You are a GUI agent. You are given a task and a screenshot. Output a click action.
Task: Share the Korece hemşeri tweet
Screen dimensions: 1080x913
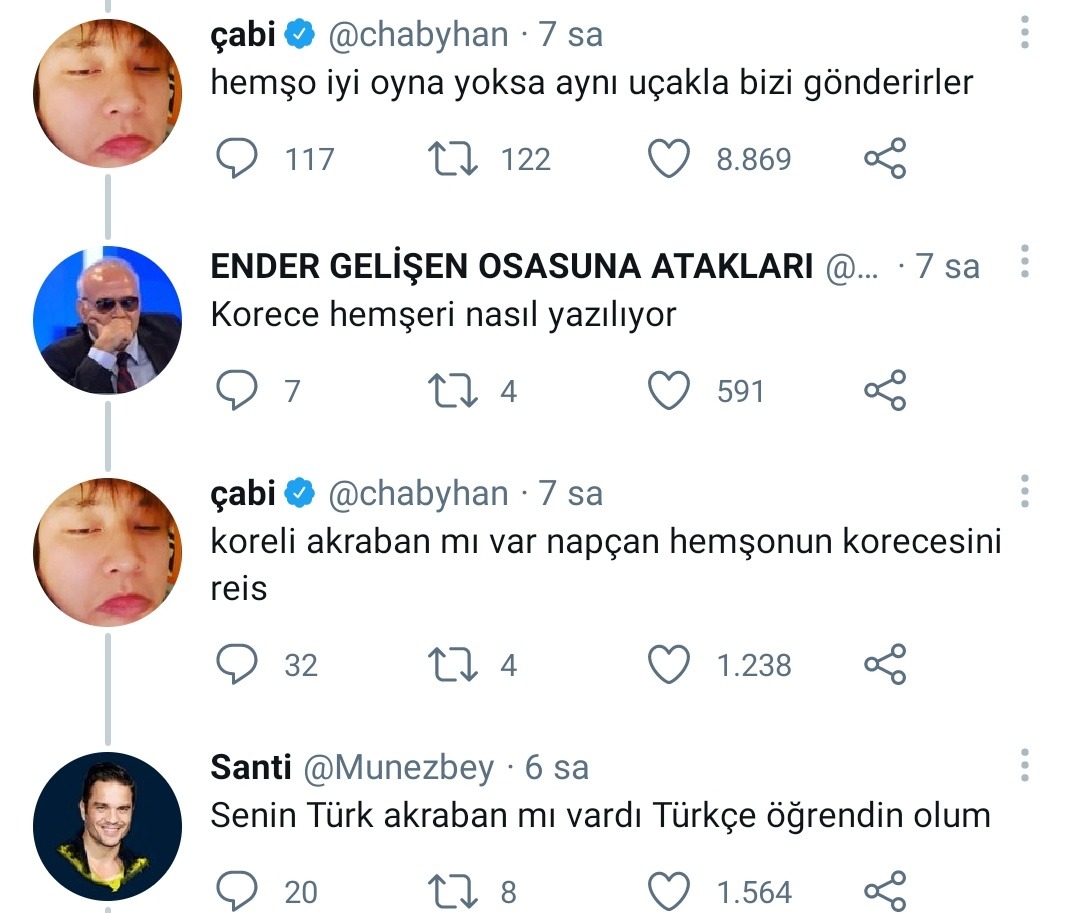(884, 390)
